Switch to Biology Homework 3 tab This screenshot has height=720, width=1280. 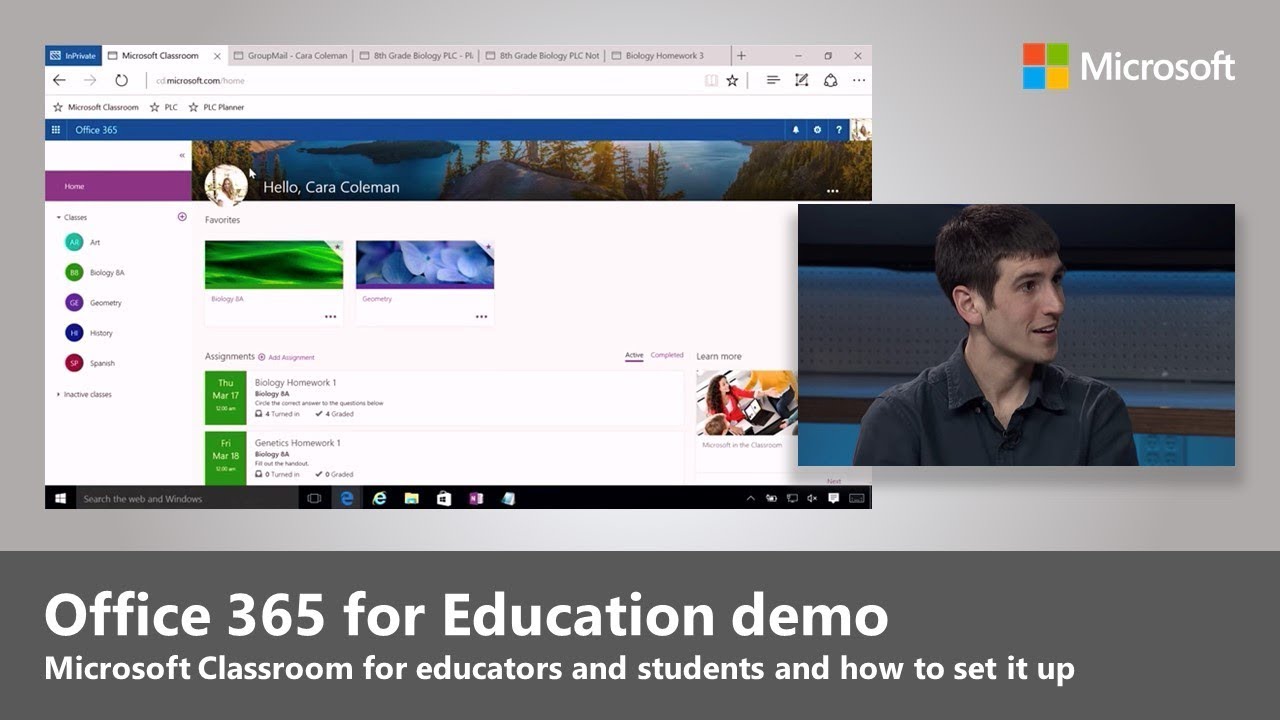coord(667,56)
